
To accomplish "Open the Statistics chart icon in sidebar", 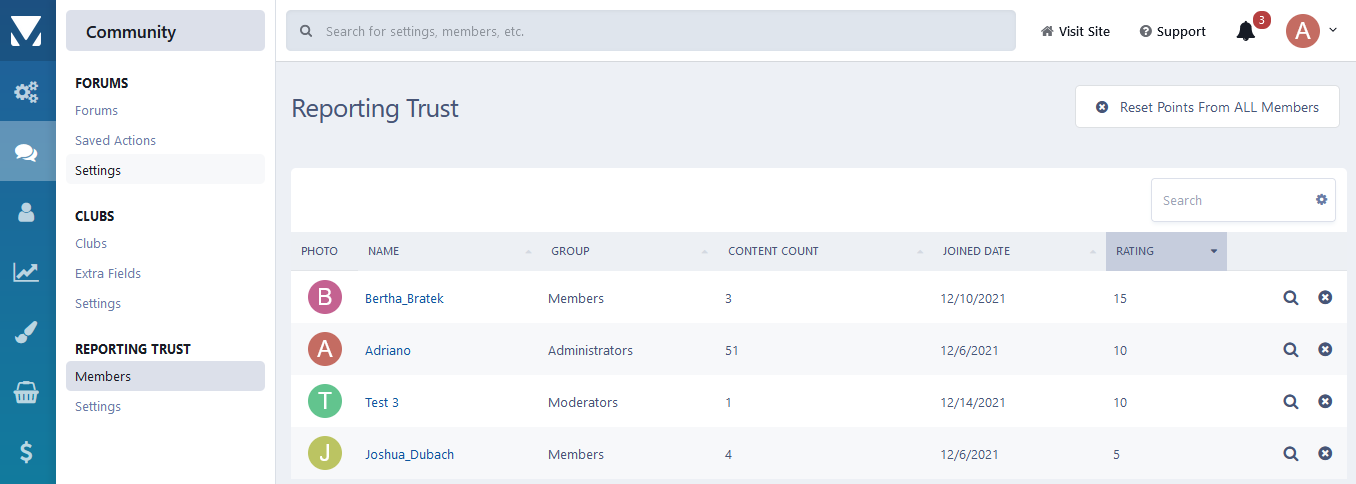I will pos(27,272).
